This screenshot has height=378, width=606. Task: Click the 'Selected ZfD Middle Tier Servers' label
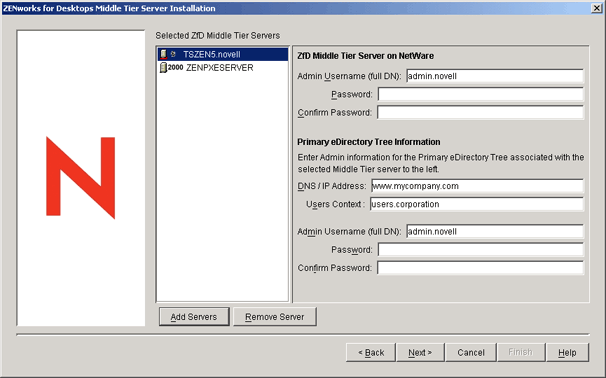[x=218, y=36]
